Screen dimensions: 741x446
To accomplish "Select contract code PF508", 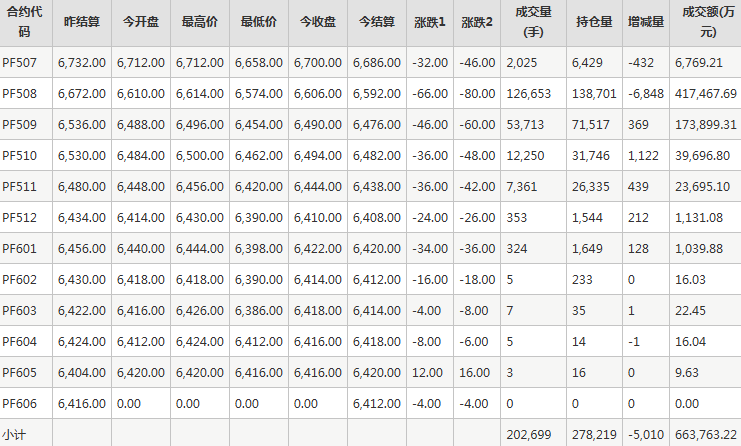I will pyautogui.click(x=19, y=94).
